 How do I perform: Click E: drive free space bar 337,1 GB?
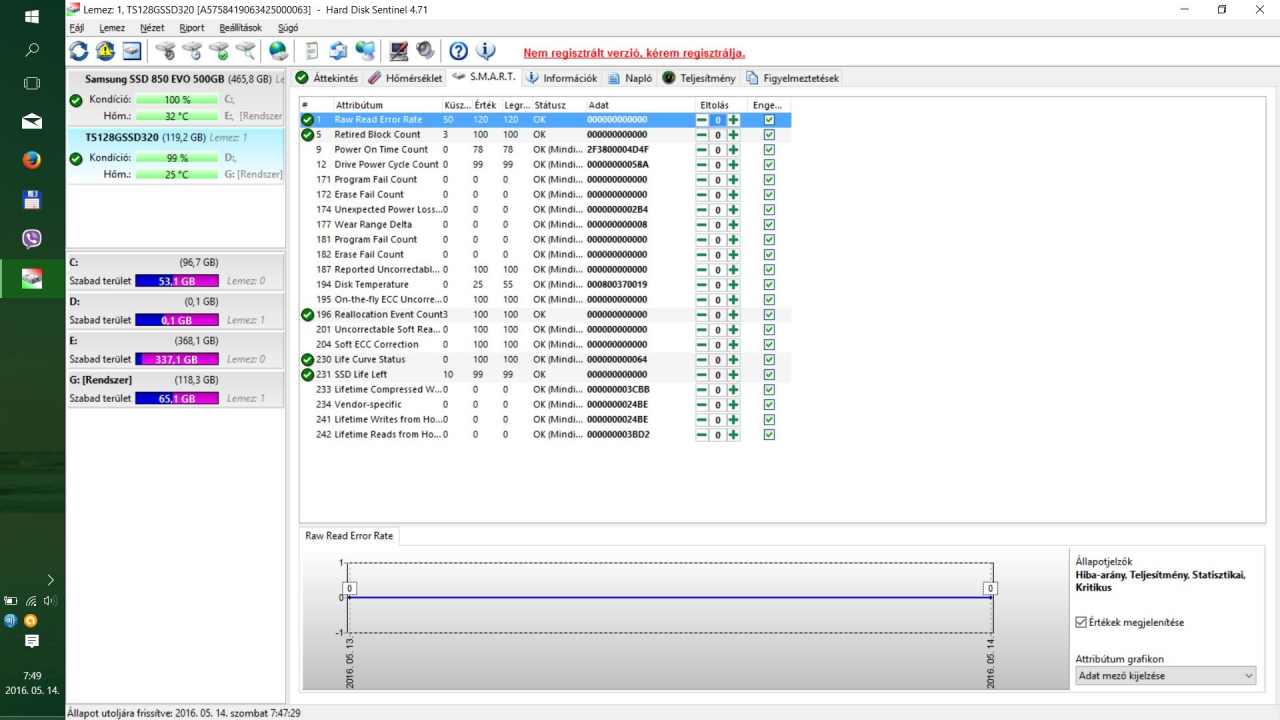coord(177,359)
